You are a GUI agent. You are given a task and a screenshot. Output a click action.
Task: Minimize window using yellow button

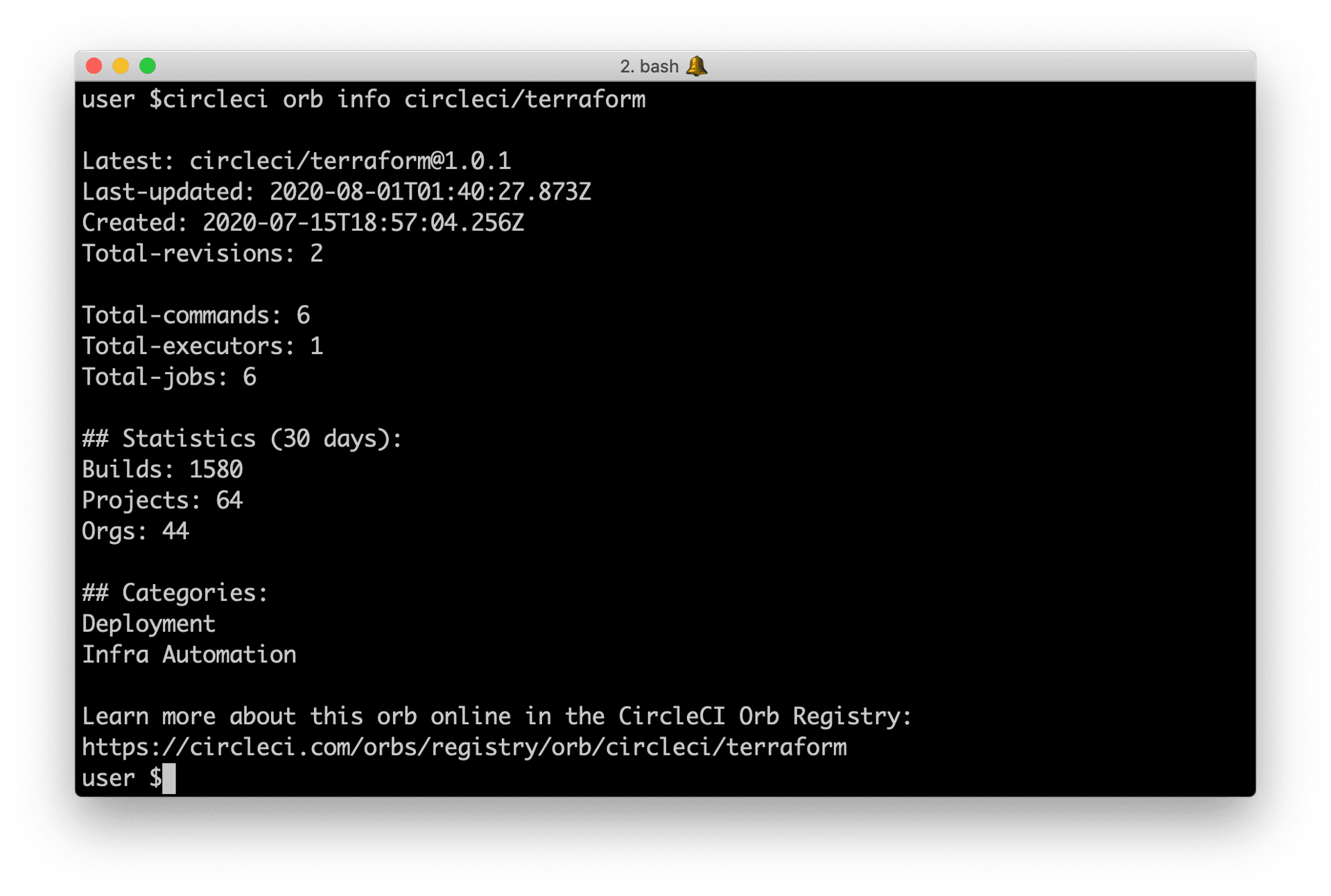(x=121, y=66)
